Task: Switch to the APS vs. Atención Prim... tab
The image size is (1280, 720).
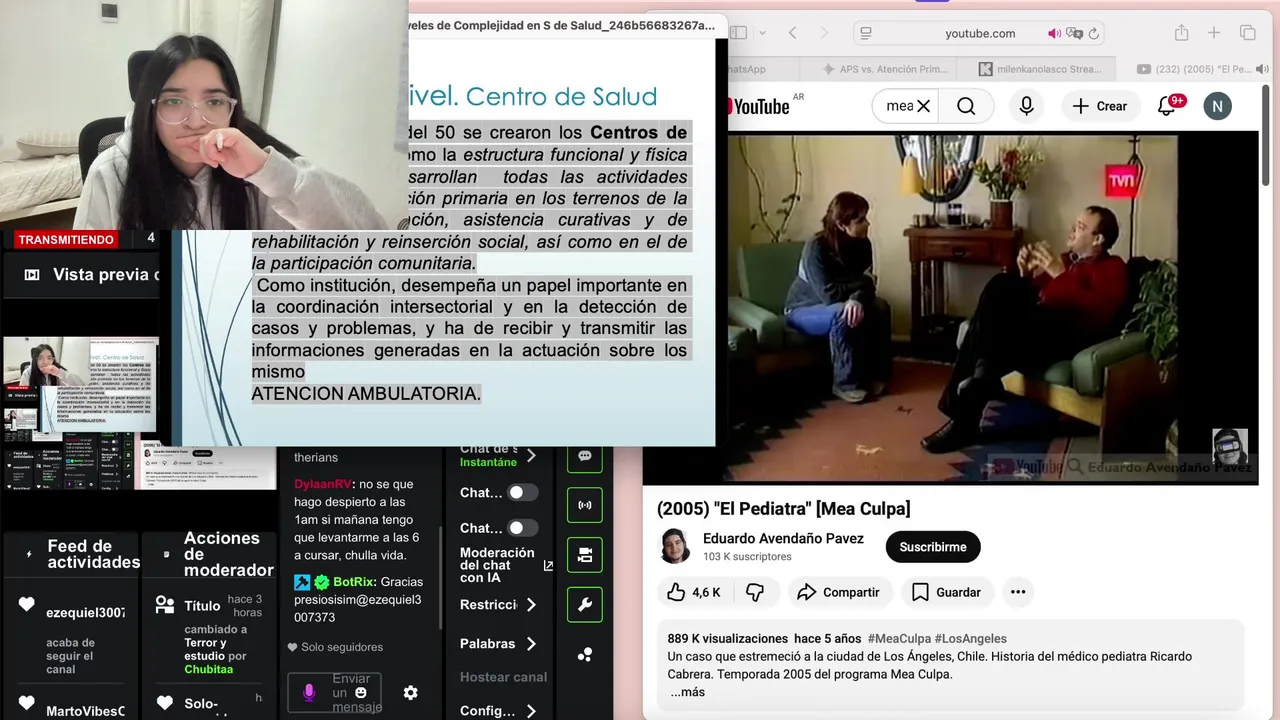Action: [x=883, y=69]
